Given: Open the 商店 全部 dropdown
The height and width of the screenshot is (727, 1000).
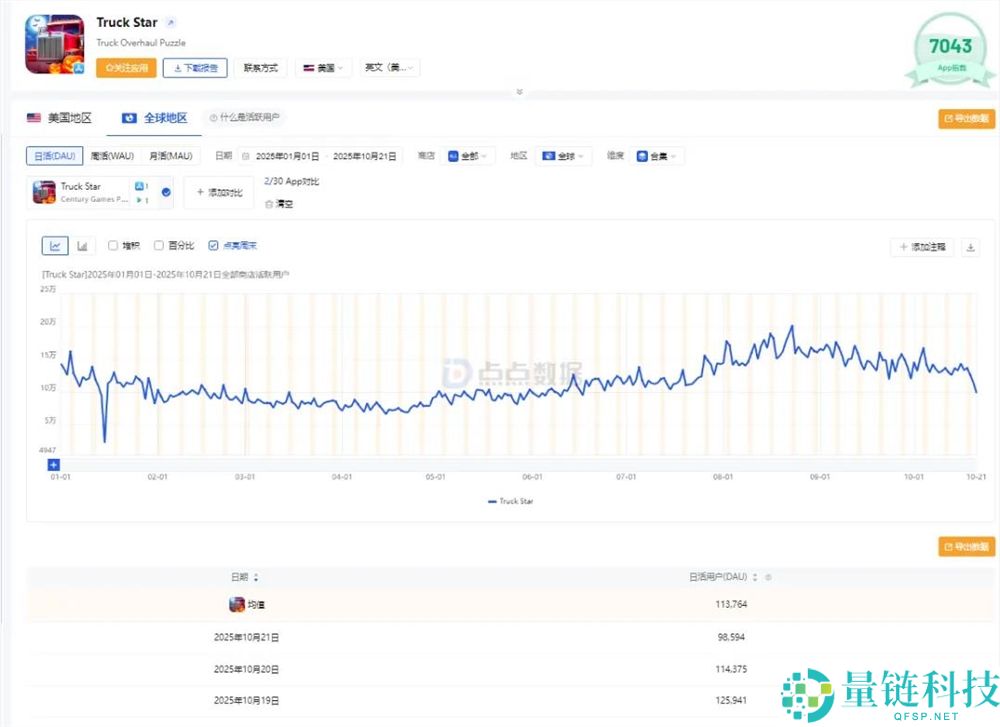Looking at the screenshot, I should coord(467,156).
